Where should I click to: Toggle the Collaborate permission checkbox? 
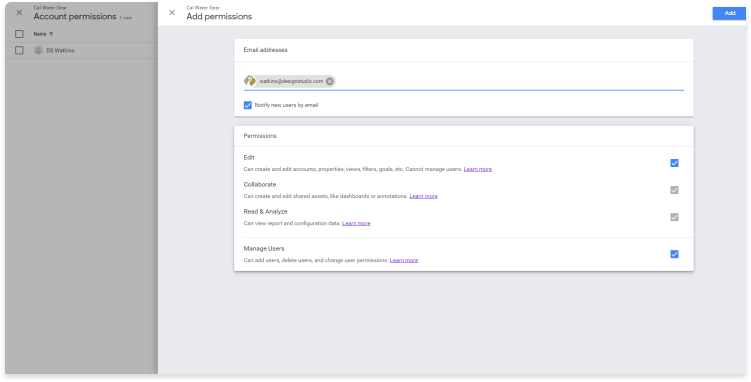tap(674, 190)
